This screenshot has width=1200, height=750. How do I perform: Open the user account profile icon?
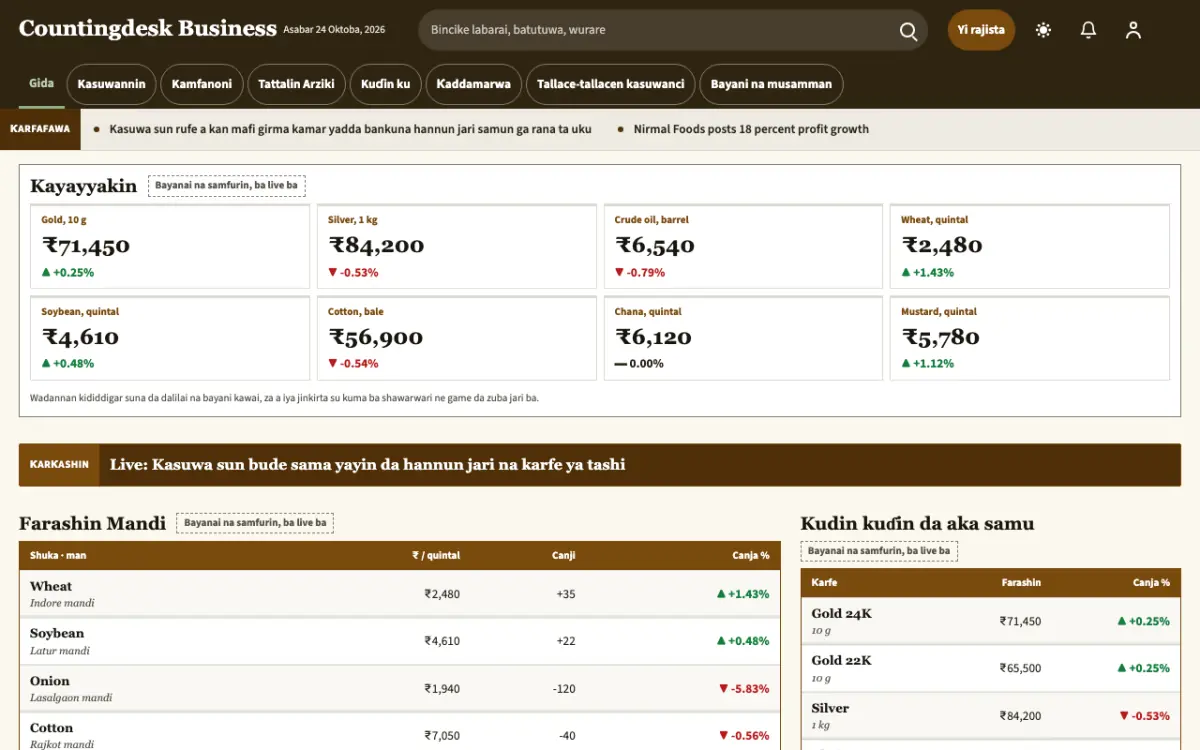tap(1133, 30)
